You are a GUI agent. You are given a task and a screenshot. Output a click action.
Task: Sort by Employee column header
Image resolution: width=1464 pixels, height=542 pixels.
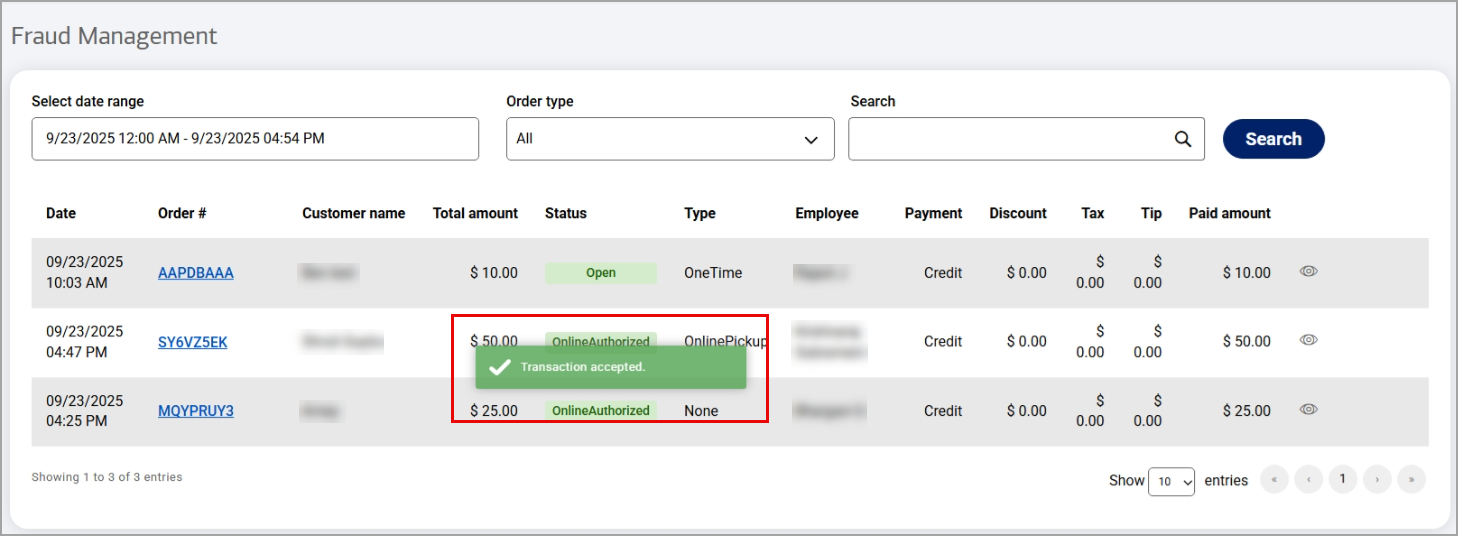pos(827,213)
